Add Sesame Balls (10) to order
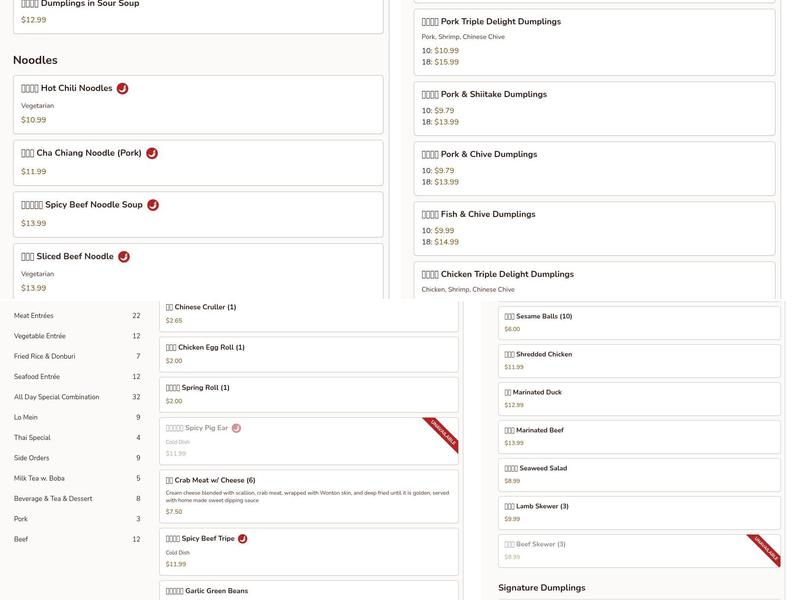 [639, 323]
